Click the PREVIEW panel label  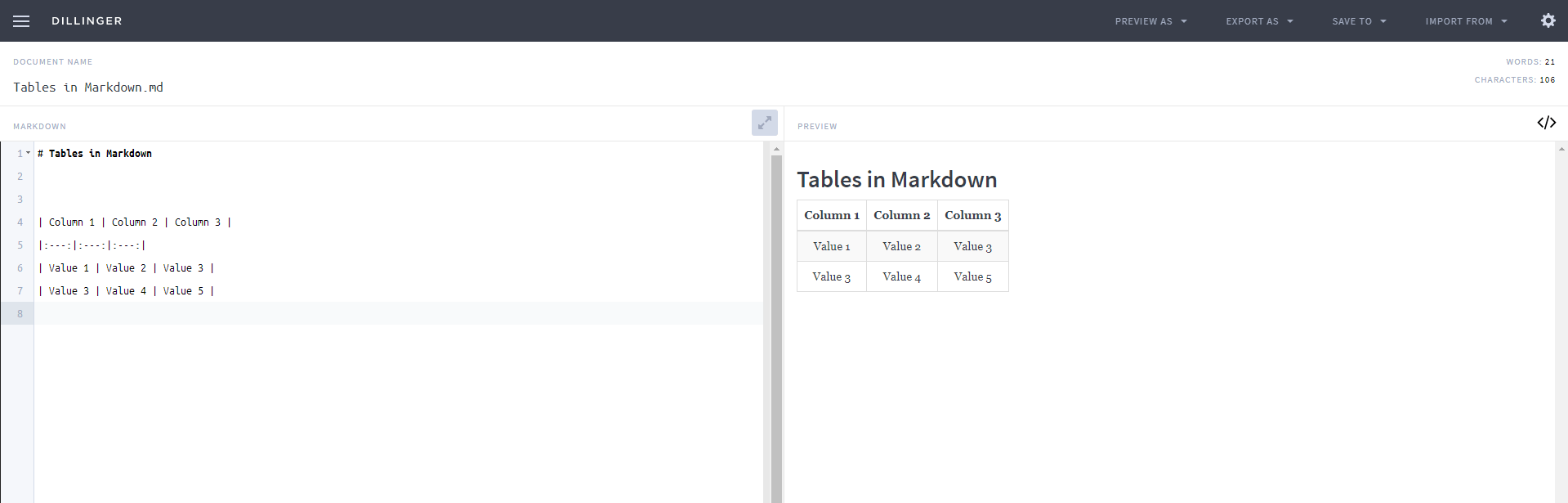click(x=817, y=127)
